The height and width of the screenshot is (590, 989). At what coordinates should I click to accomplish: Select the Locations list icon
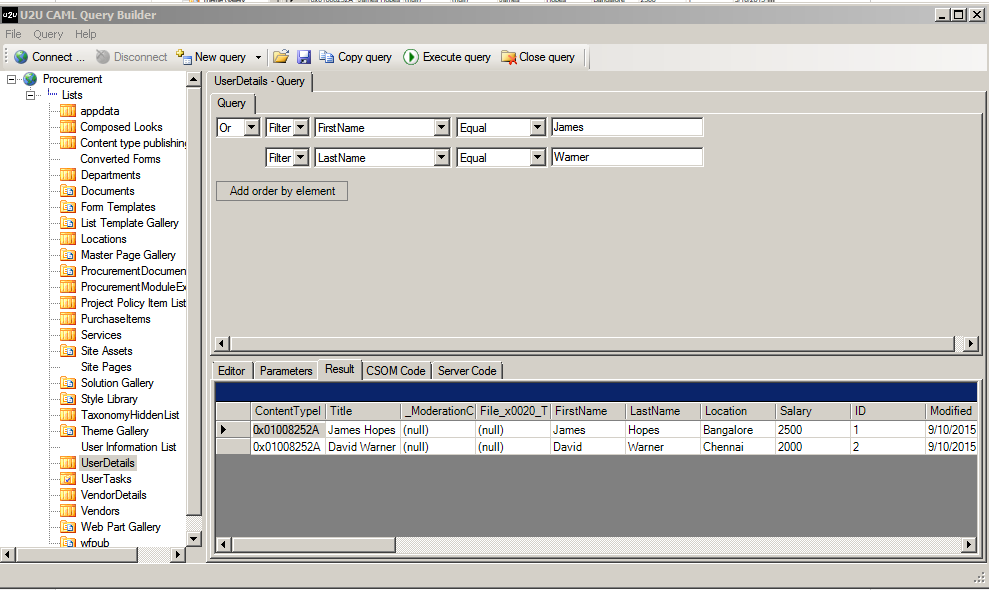(68, 239)
